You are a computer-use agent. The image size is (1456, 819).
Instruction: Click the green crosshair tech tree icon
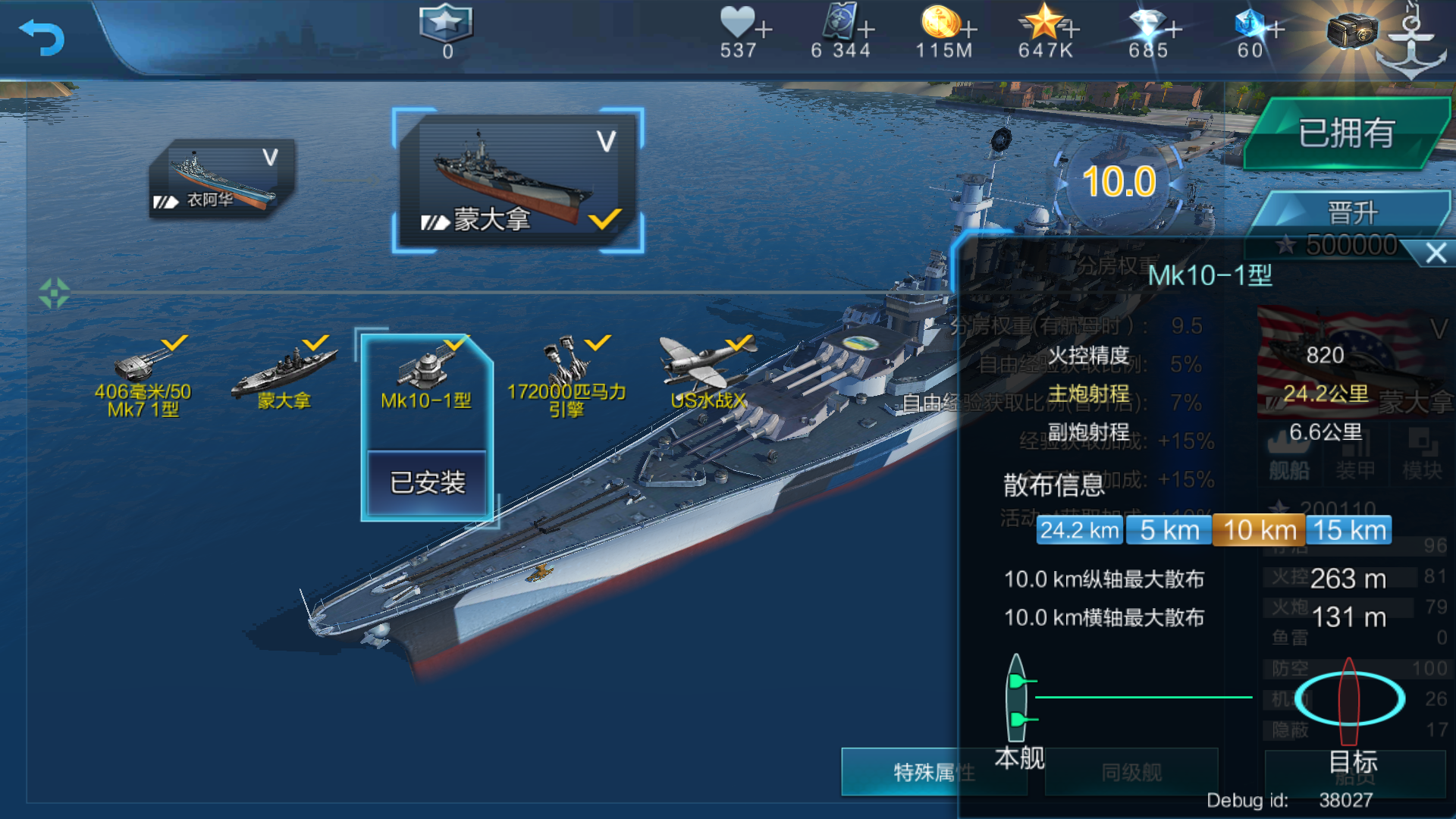(x=54, y=293)
